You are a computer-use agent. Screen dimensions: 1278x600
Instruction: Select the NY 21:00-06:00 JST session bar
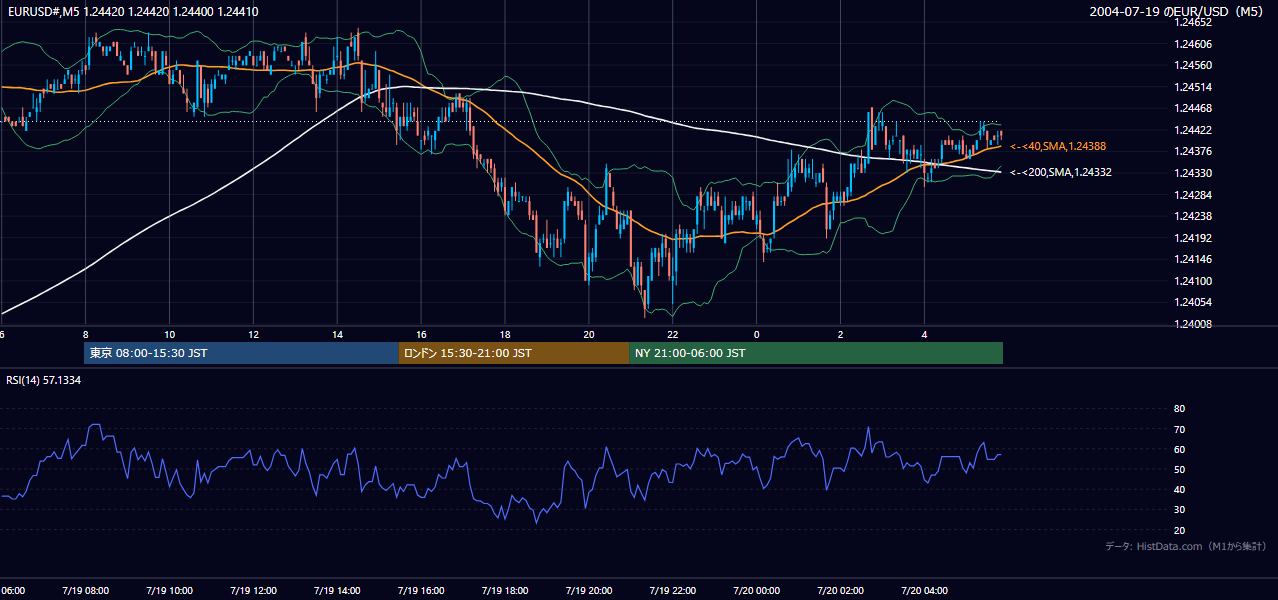[x=816, y=353]
